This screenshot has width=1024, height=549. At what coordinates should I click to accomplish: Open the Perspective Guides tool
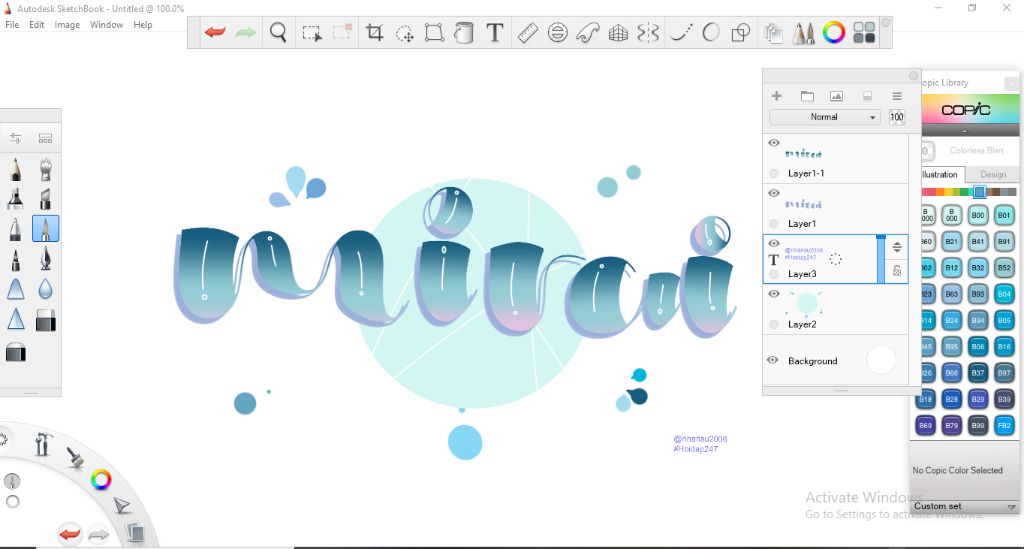click(618, 33)
